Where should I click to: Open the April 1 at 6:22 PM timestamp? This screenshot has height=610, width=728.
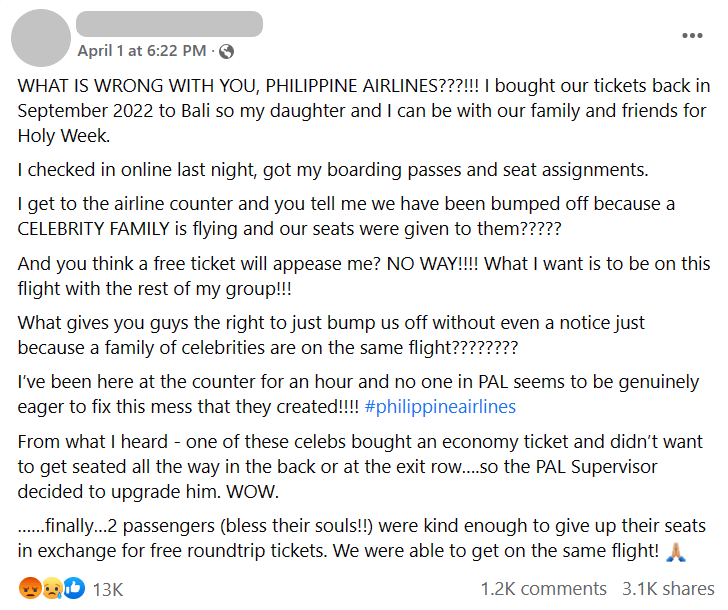(142, 51)
